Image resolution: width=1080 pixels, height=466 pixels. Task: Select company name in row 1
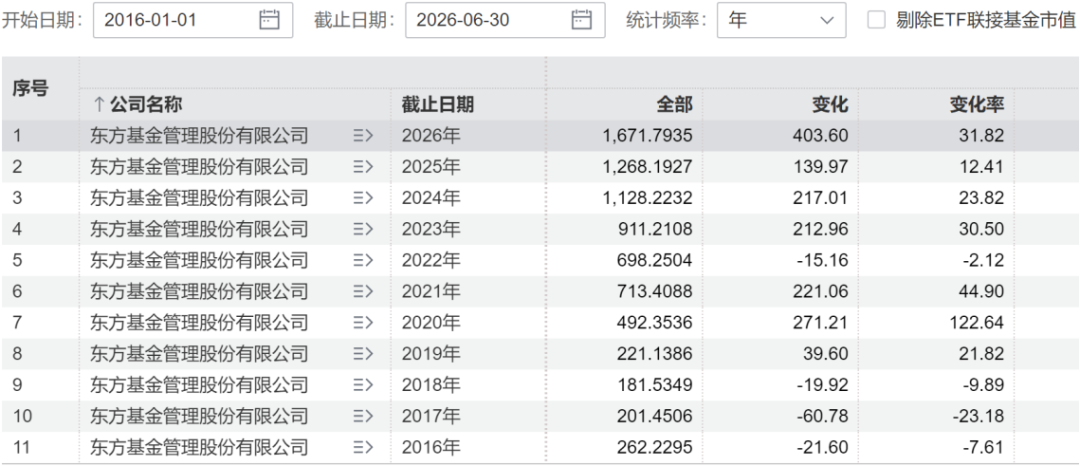199,136
